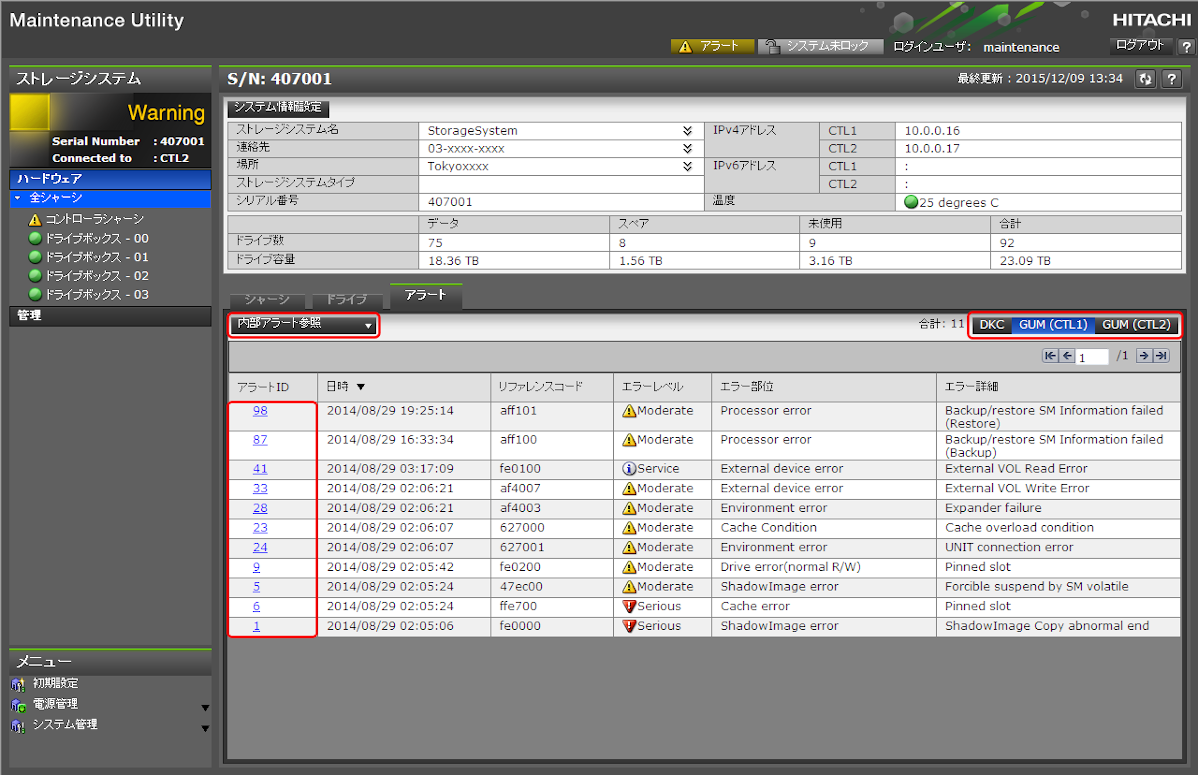The image size is (1198, 775).
Task: Switch to GUM (CTL2) alerts
Action: tap(1135, 325)
